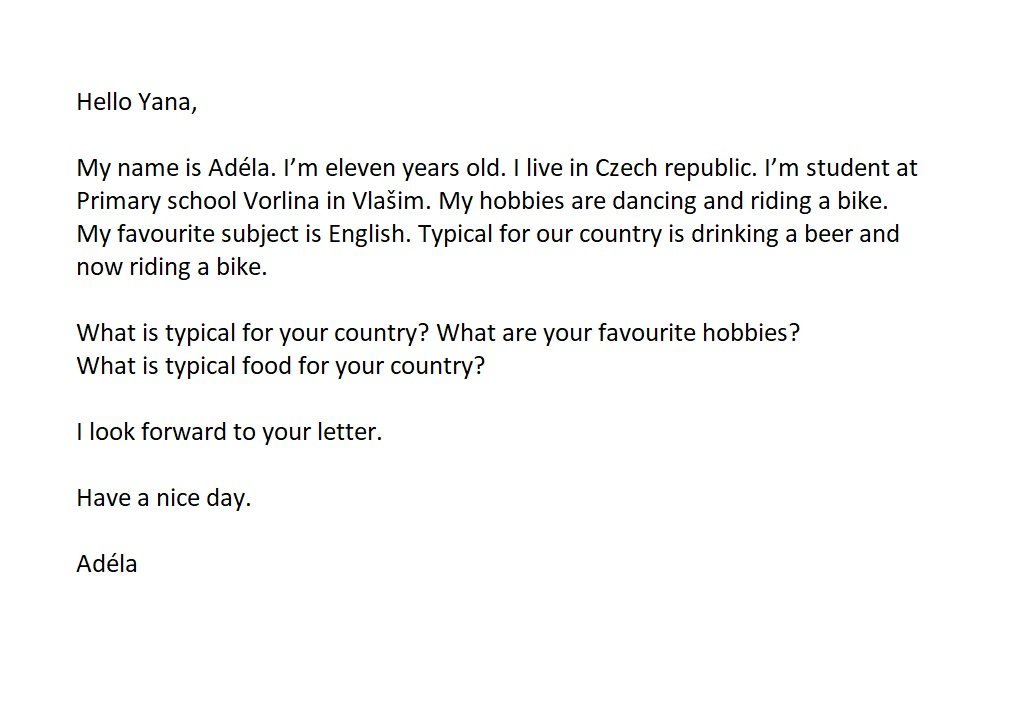Click the word "beer" in the paragraph
This screenshot has width=1016, height=716.
pos(829,234)
